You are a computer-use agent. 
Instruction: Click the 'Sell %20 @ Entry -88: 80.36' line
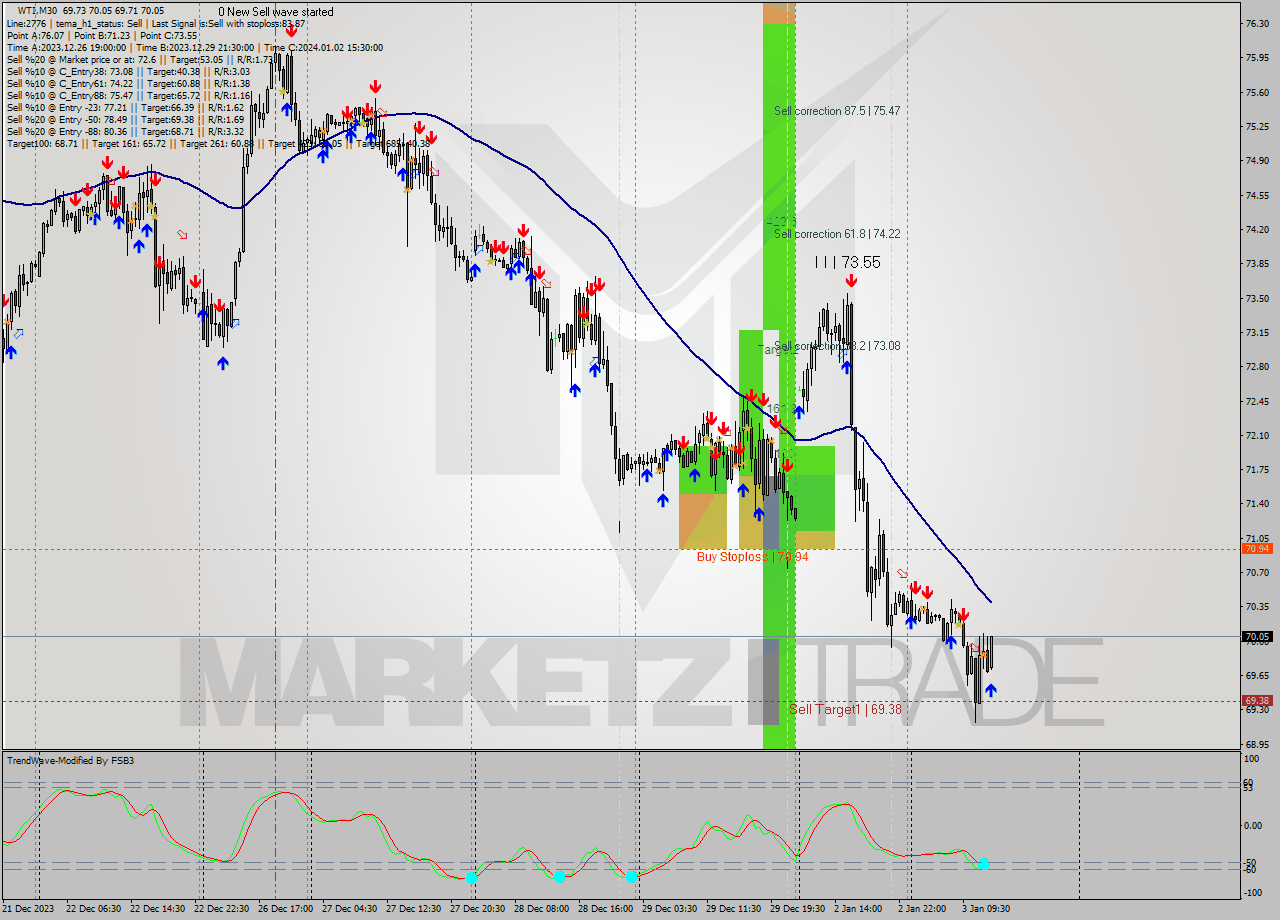point(125,131)
